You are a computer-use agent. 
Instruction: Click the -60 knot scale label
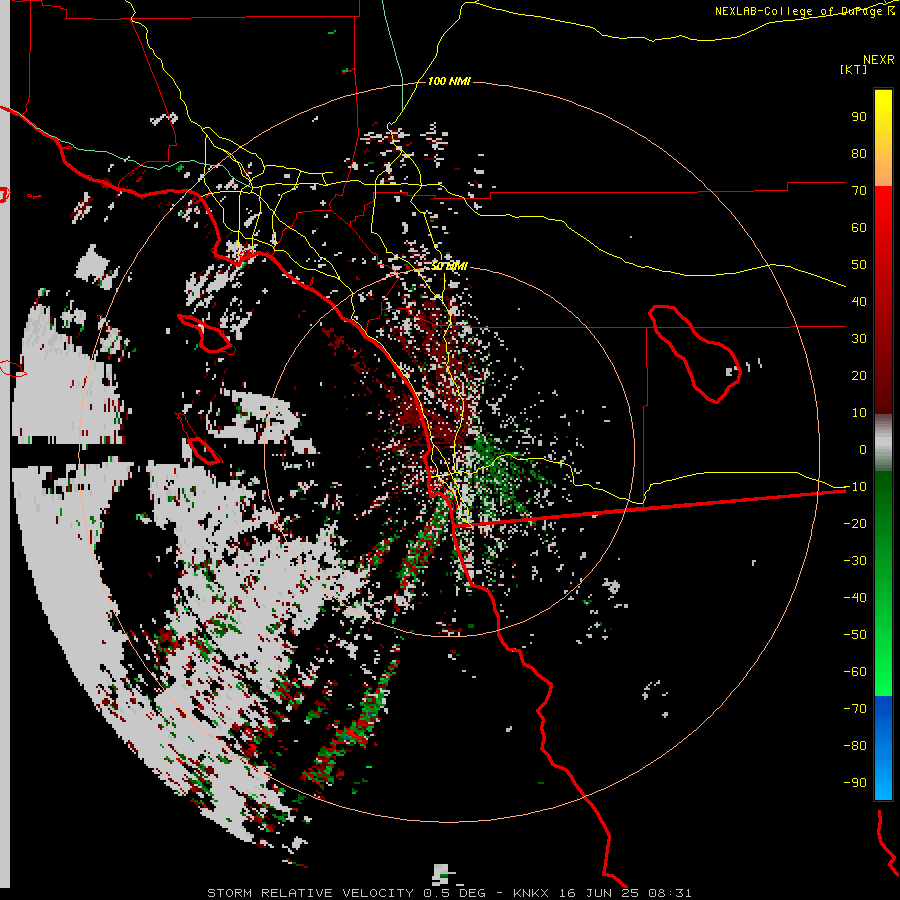tap(855, 672)
